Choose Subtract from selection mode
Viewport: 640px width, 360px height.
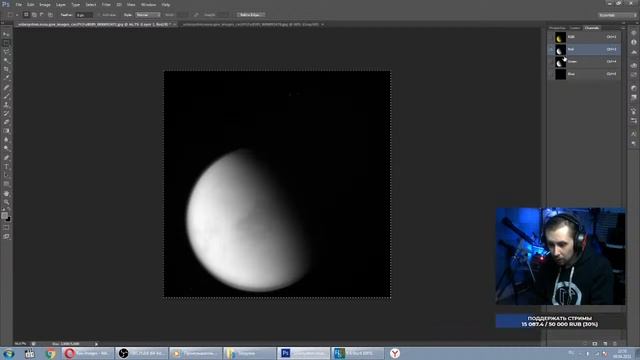point(42,15)
